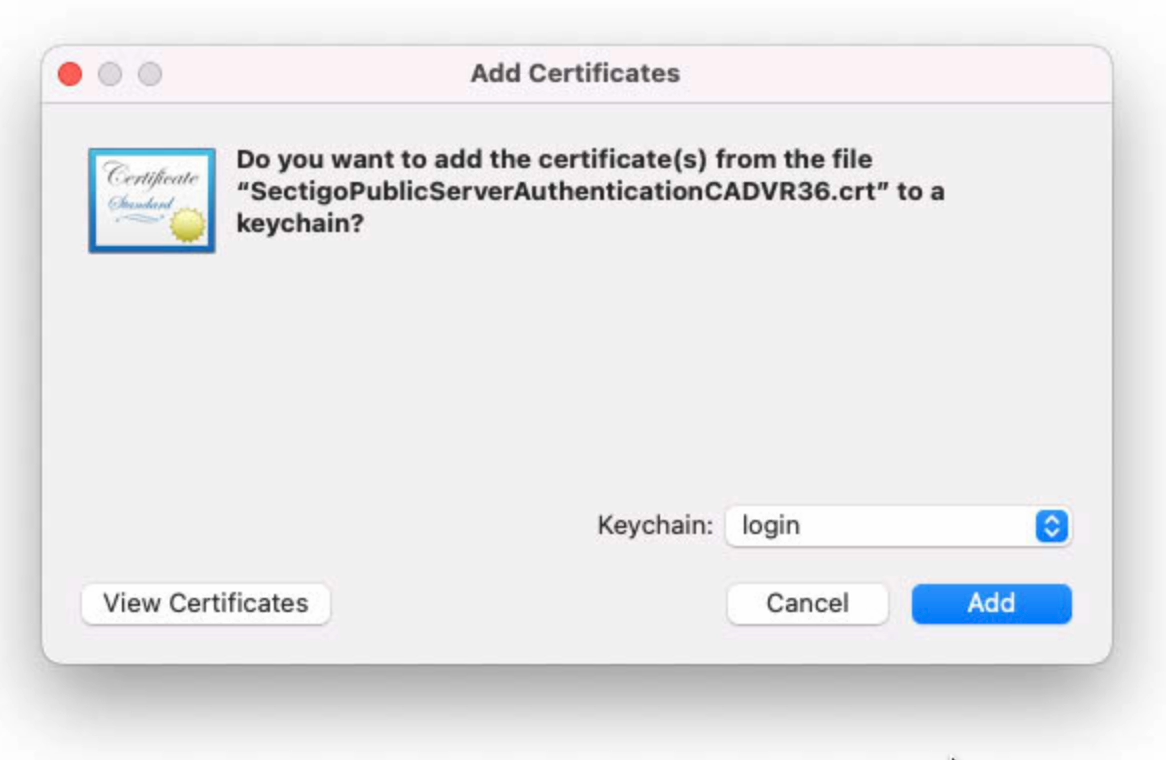Cancel adding the certificate
This screenshot has width=1166, height=760.
click(807, 603)
